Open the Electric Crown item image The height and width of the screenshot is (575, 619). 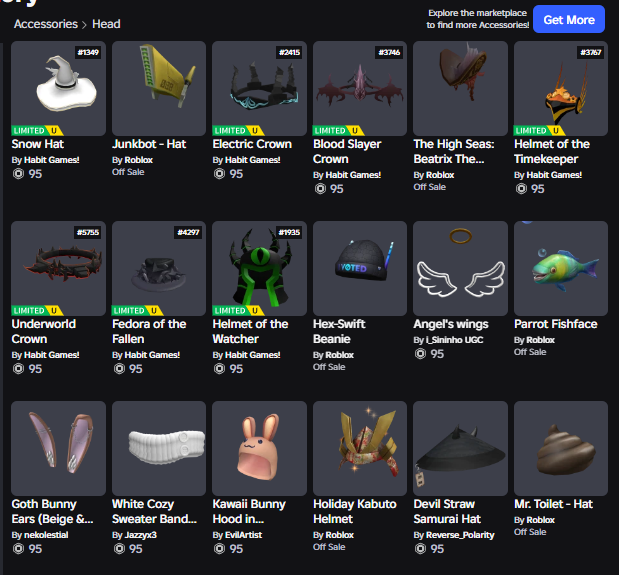[x=259, y=88]
